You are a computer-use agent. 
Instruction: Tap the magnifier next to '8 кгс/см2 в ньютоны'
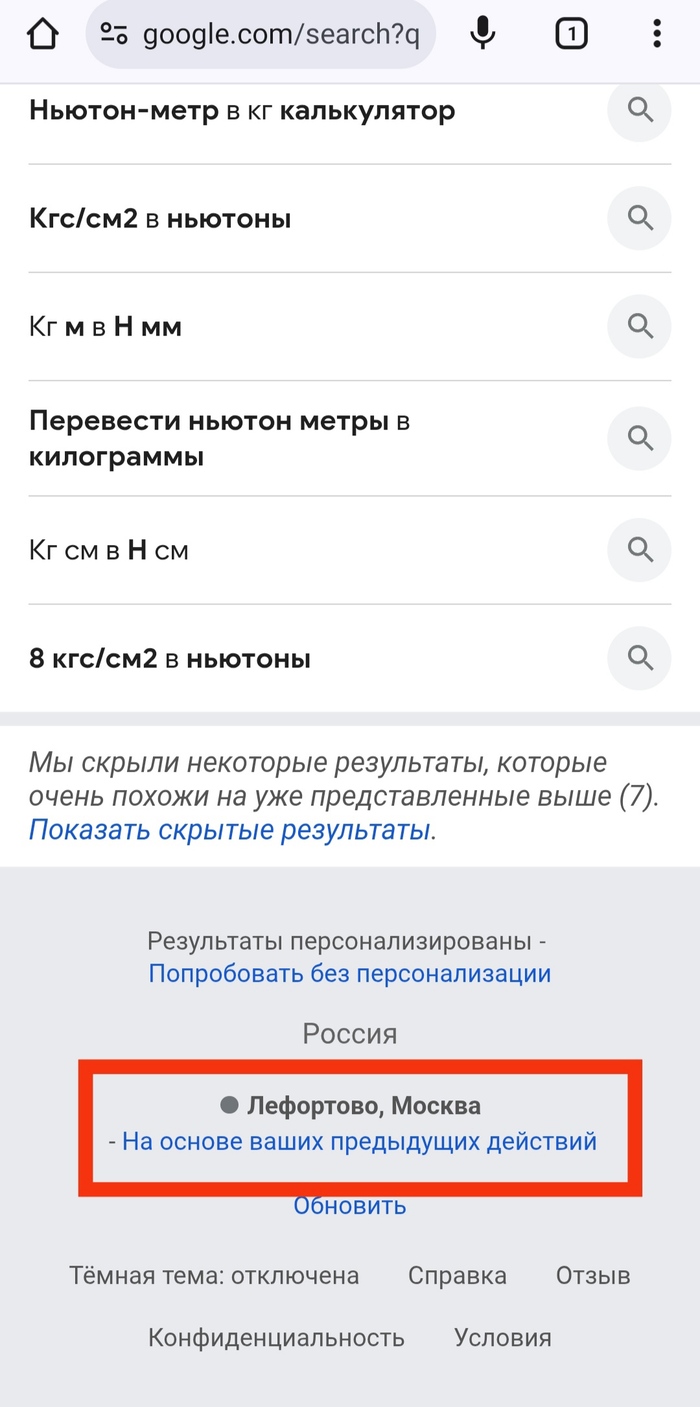coord(639,658)
